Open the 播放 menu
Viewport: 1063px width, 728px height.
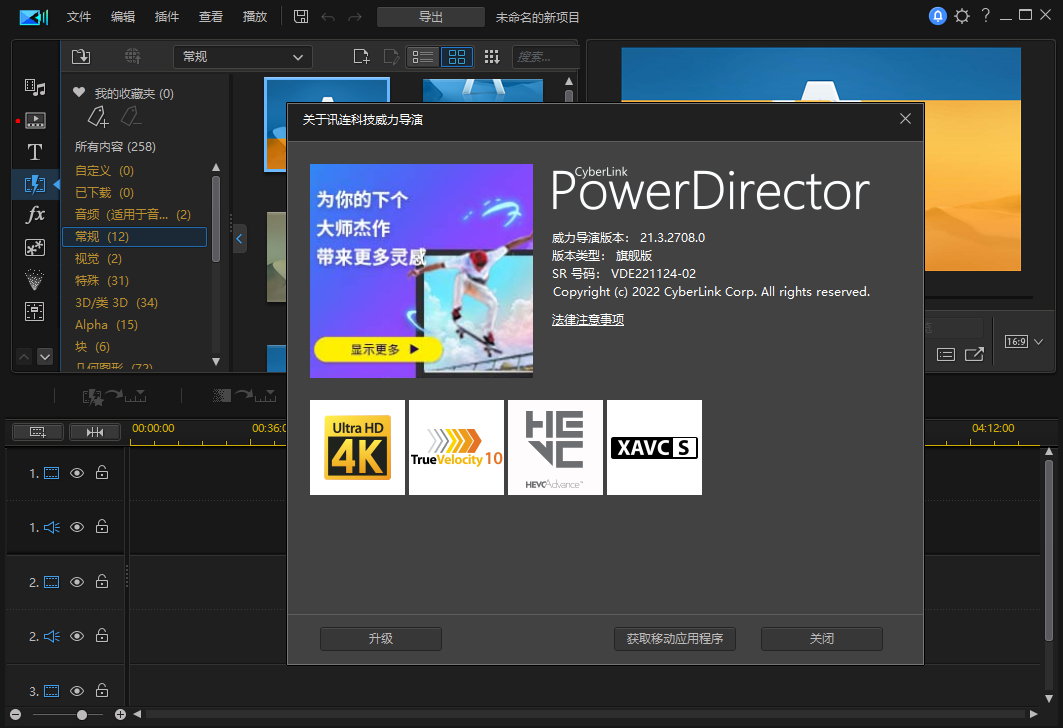255,17
